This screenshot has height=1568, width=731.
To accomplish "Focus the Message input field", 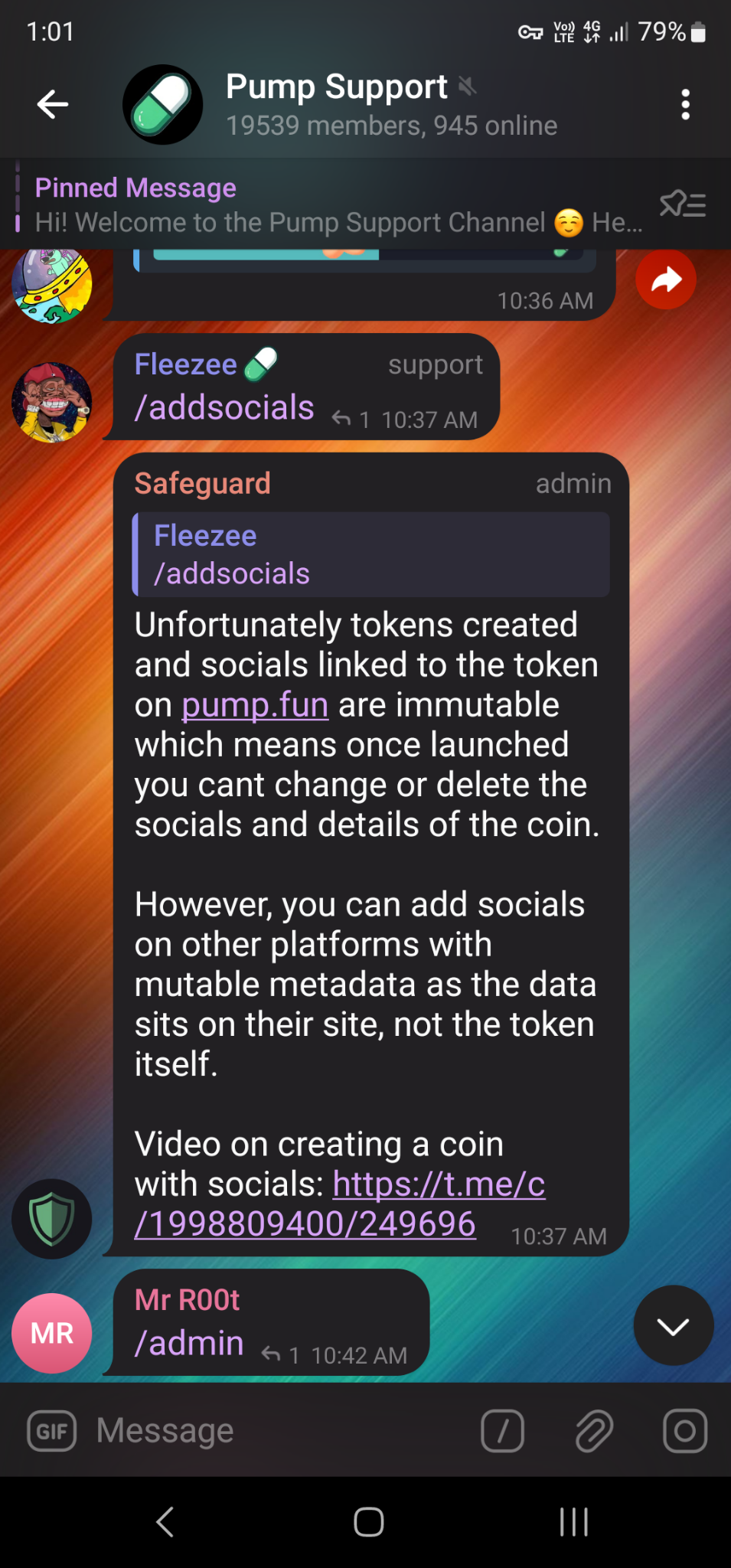I will 276,1431.
